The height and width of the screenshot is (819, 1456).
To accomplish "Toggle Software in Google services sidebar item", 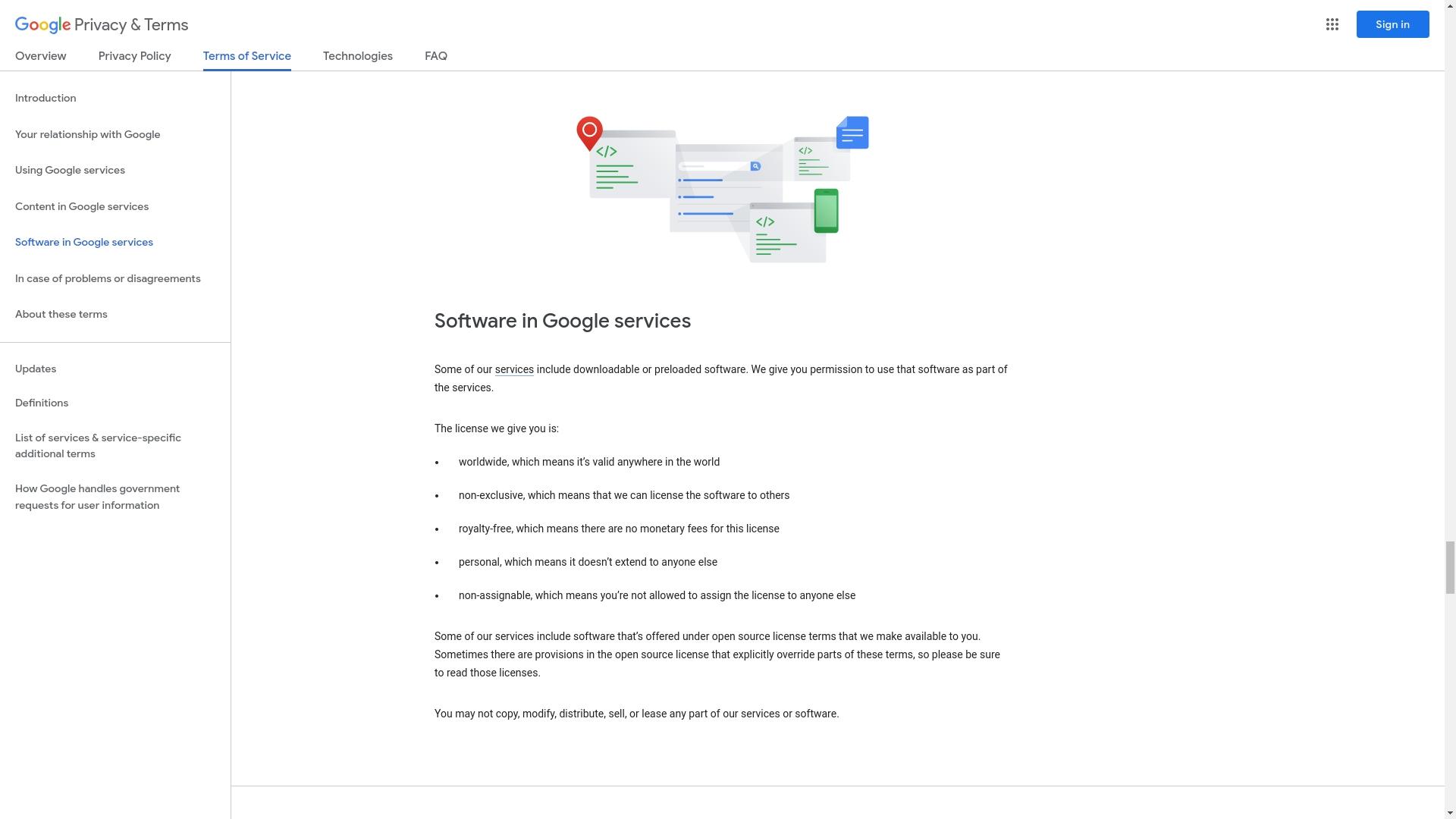I will (84, 241).
